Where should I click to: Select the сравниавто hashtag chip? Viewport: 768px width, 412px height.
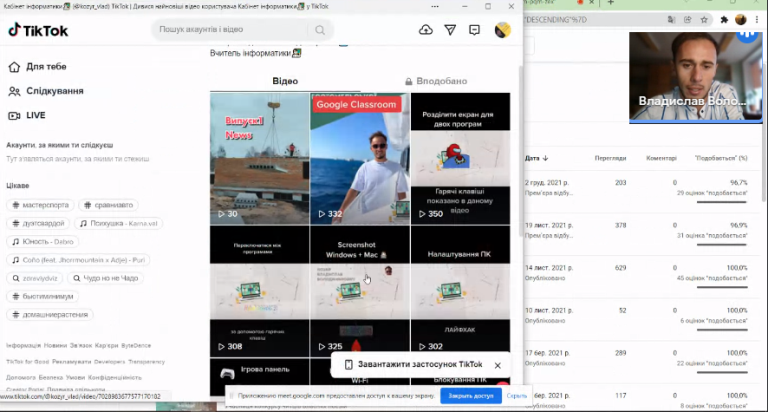[x=109, y=205]
